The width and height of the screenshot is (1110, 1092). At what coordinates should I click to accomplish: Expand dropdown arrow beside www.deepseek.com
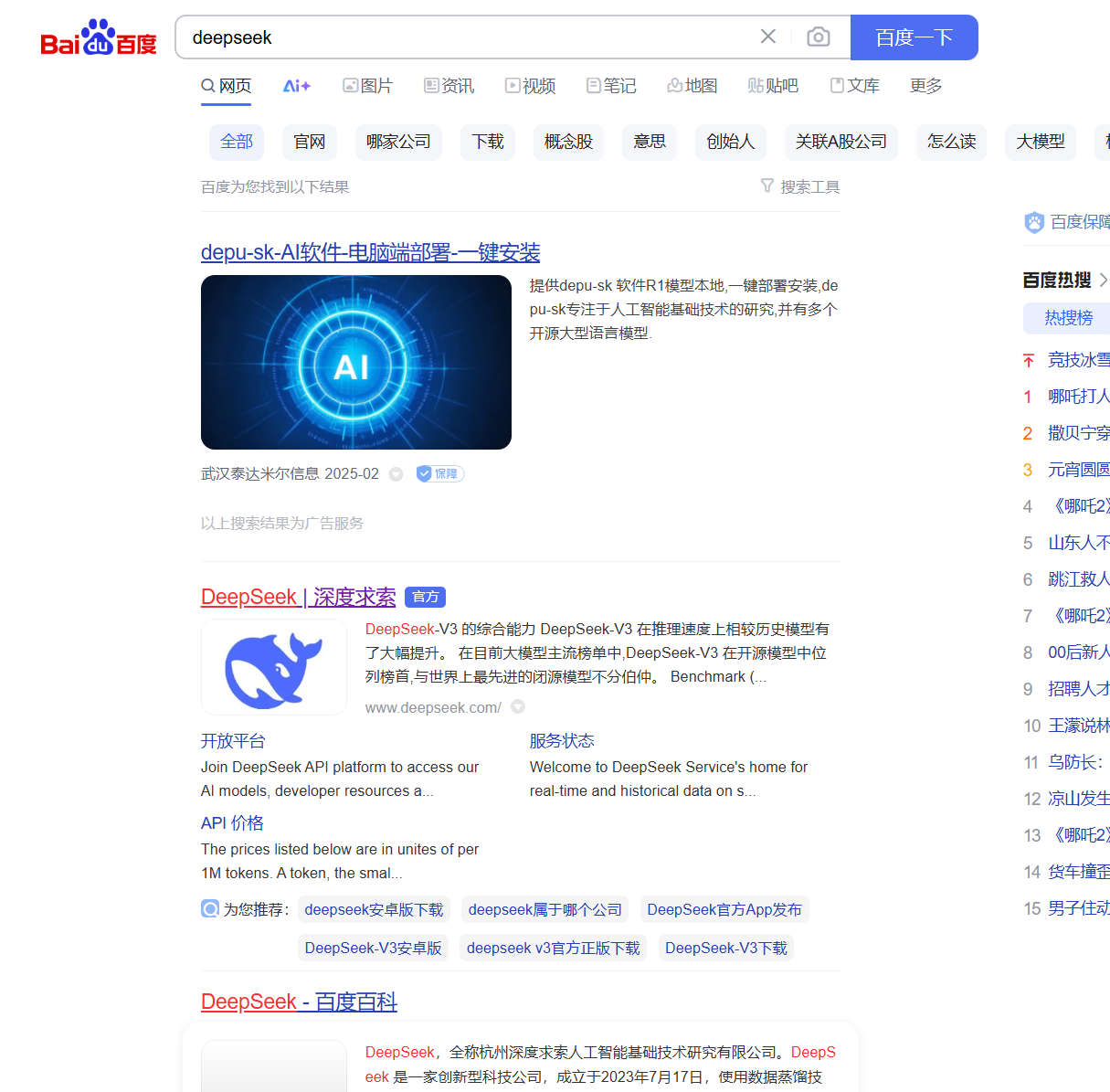[x=518, y=706]
